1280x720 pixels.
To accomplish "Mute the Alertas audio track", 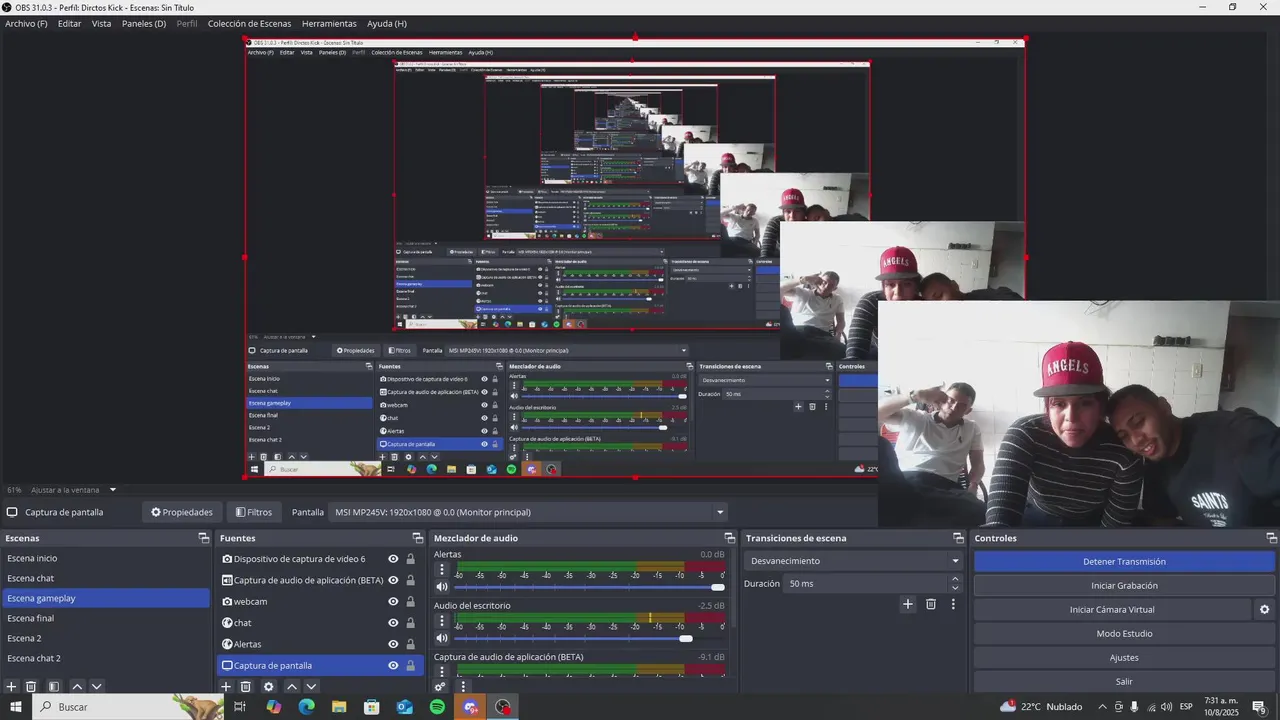I will [x=442, y=587].
